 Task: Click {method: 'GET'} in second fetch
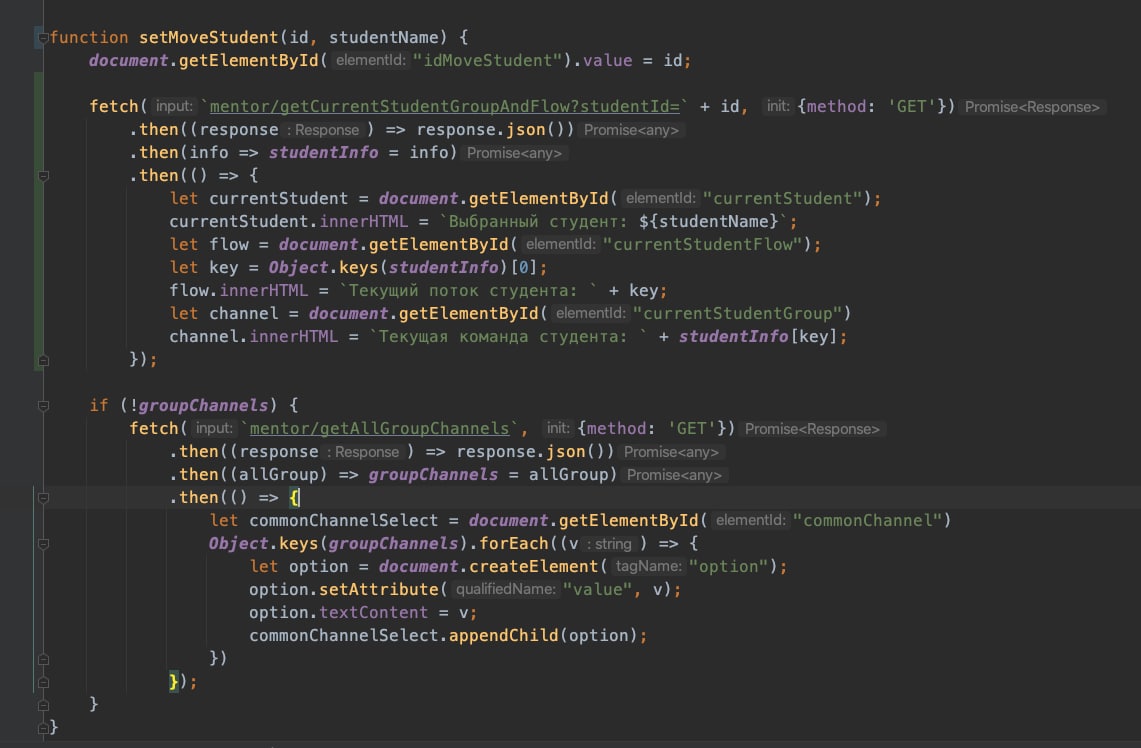[652, 429]
